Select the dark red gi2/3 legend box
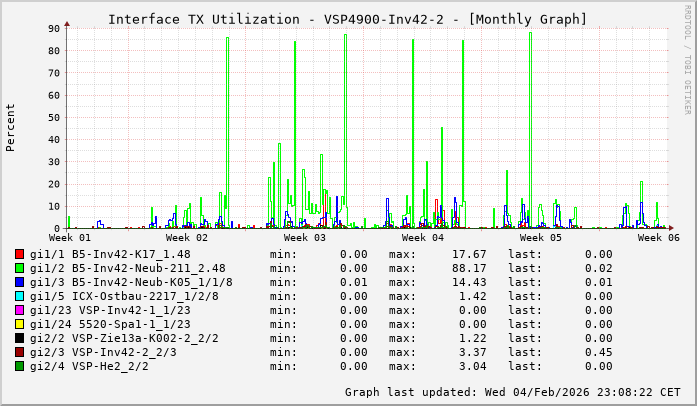697x406 pixels. tap(20, 353)
